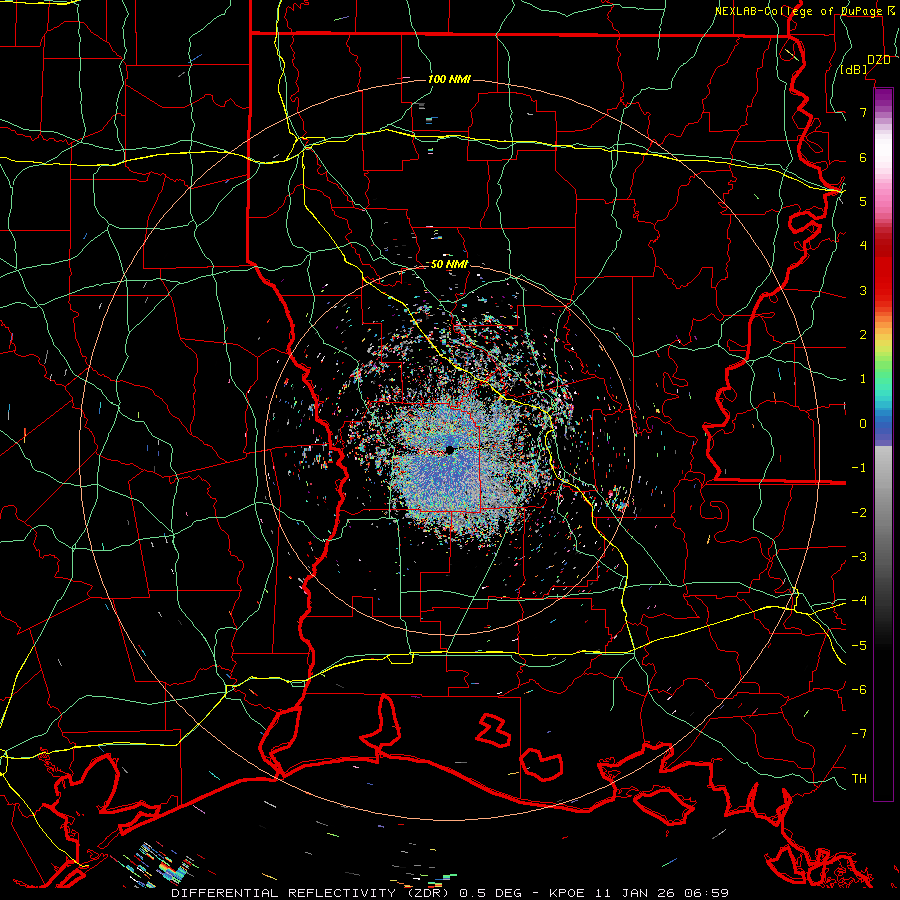
Task: Click the "100 NMI" range ring label
Action: (449, 79)
